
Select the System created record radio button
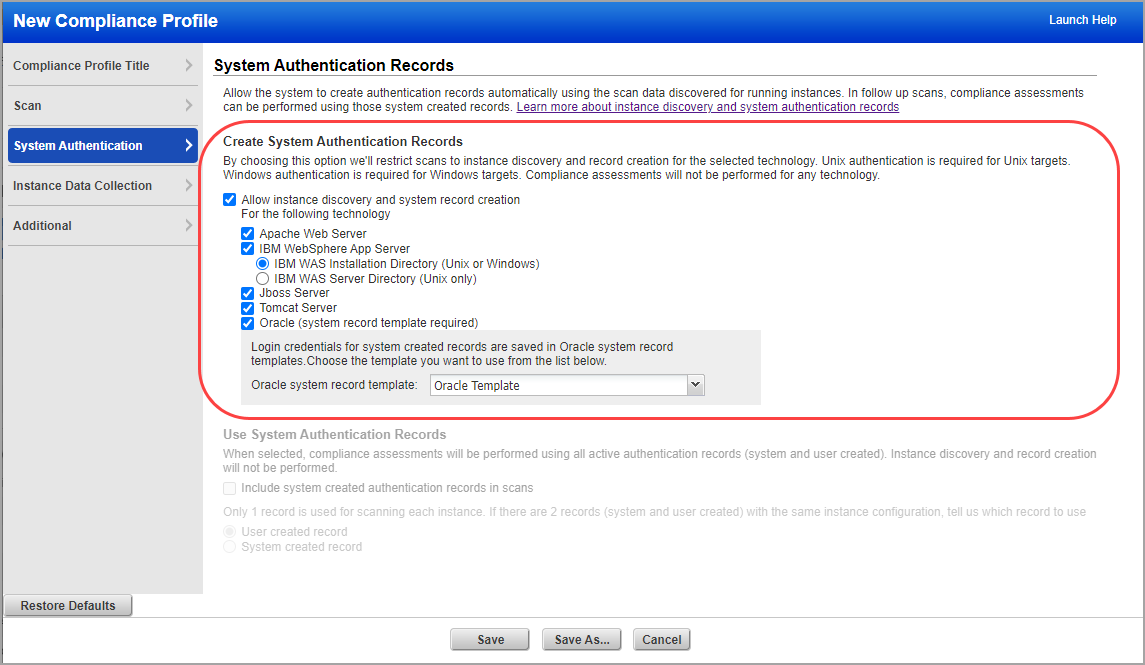(x=229, y=547)
